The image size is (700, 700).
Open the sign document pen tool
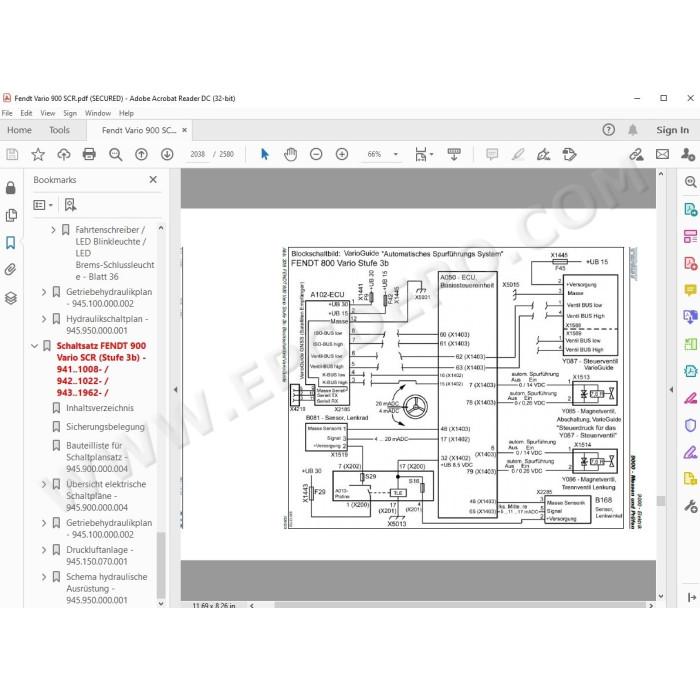(544, 154)
